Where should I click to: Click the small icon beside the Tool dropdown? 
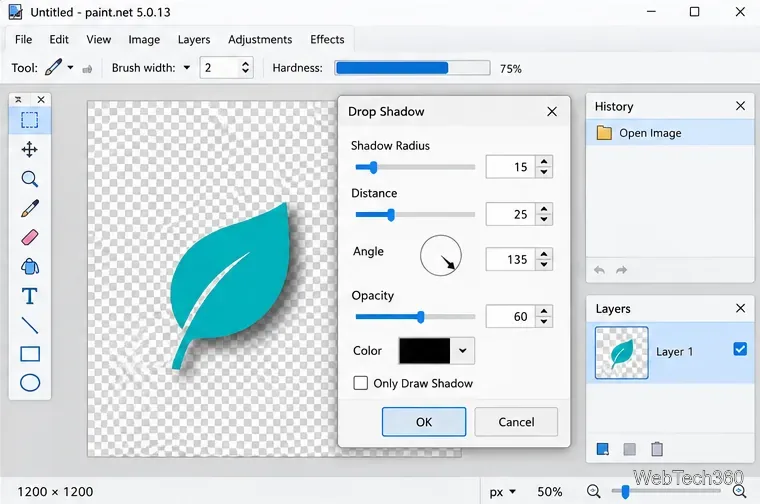tap(87, 69)
